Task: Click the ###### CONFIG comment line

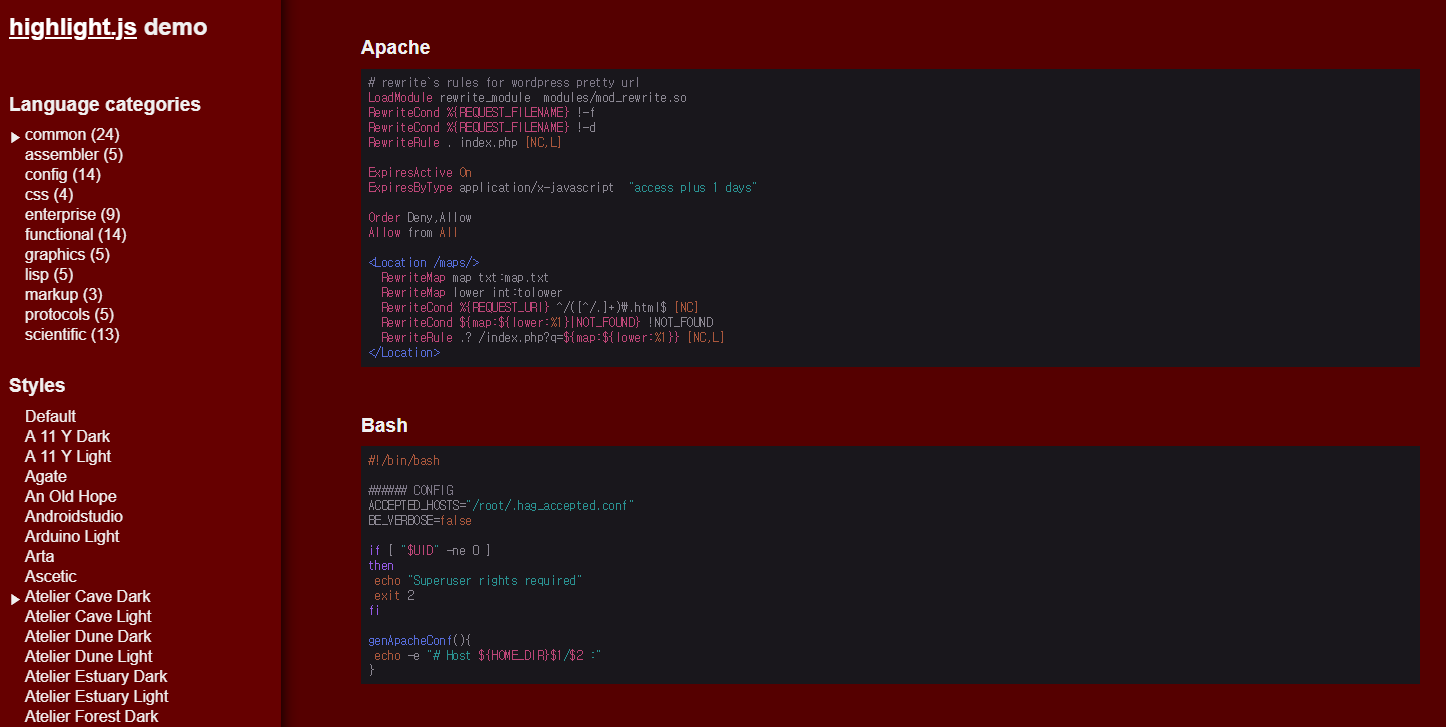Action: 411,491
